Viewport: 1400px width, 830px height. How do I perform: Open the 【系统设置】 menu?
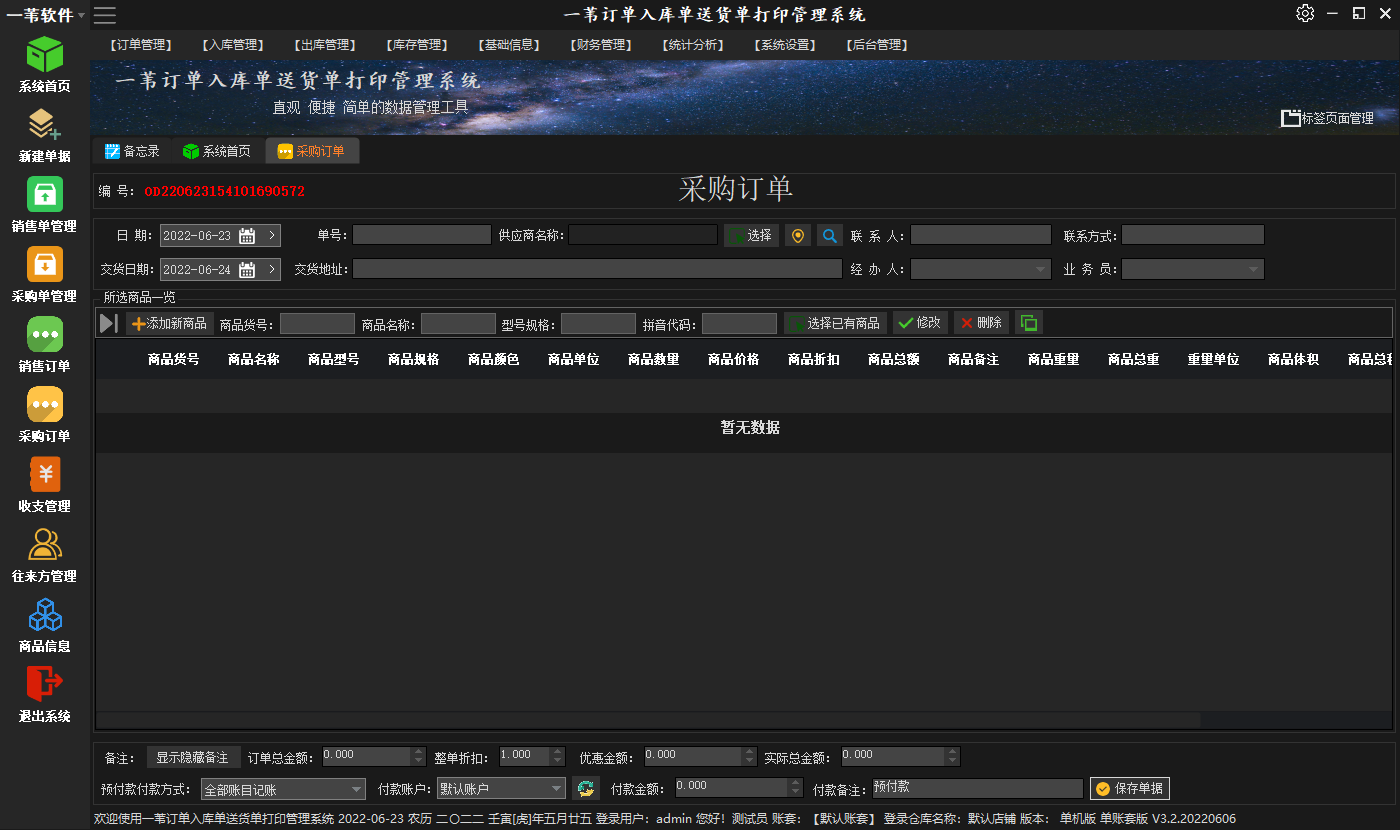(x=785, y=45)
